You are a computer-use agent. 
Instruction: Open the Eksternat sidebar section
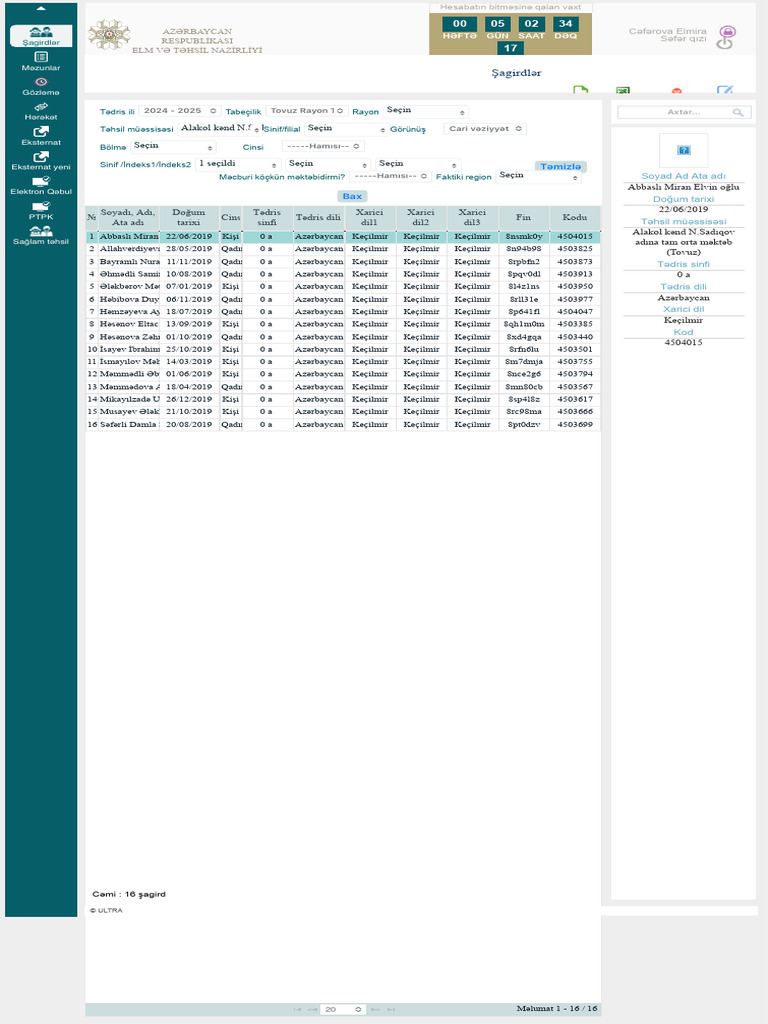tap(40, 136)
